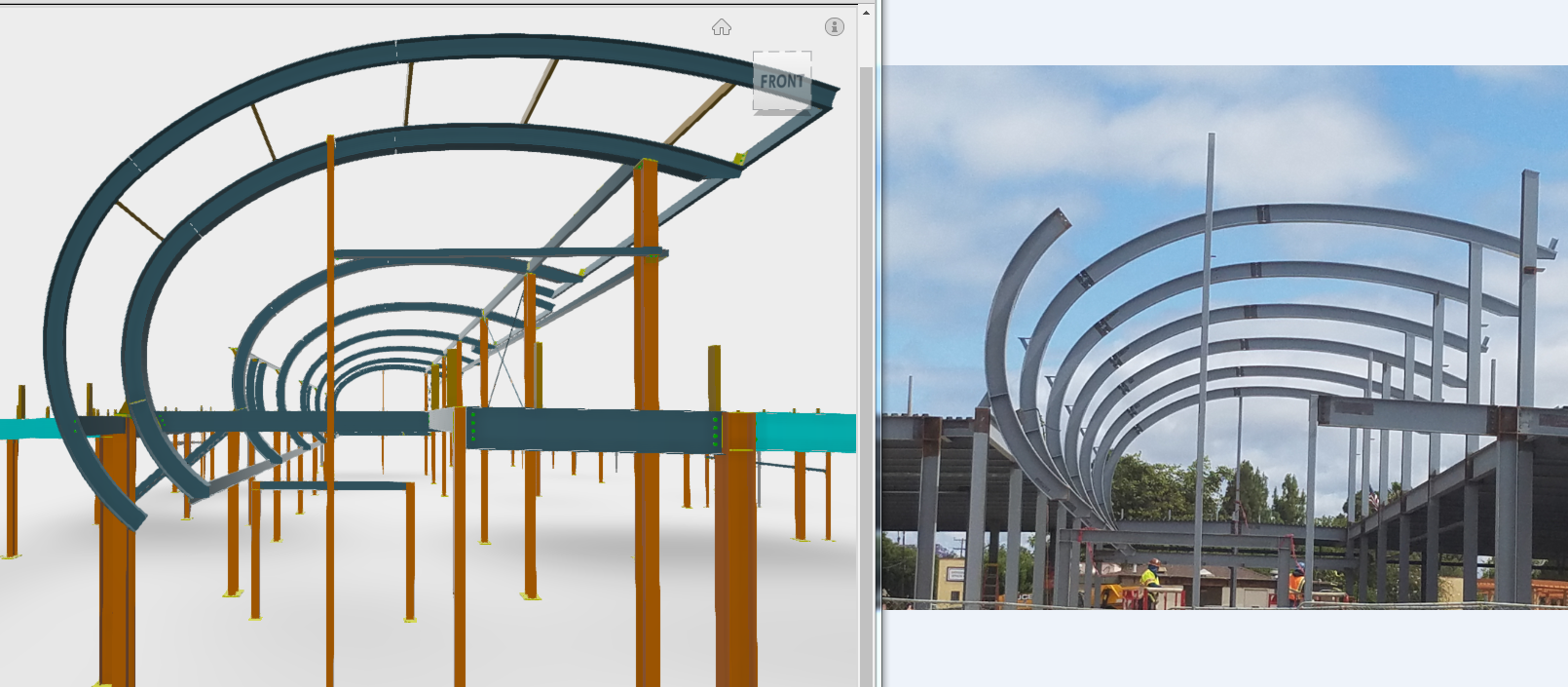This screenshot has width=1568, height=687.
Task: Click the scrollbar up arrow
Action: (866, 13)
